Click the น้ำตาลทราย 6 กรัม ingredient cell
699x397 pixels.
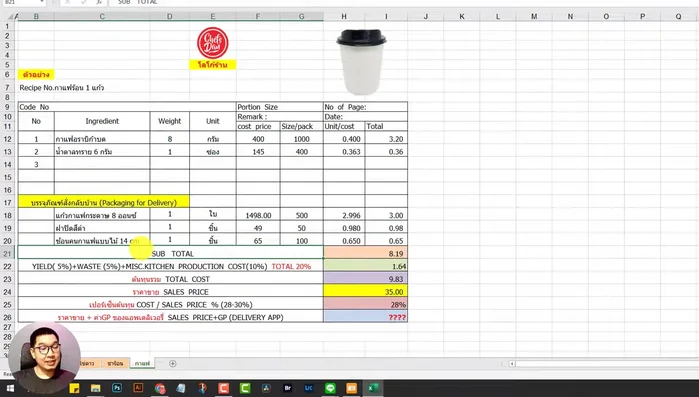102,151
